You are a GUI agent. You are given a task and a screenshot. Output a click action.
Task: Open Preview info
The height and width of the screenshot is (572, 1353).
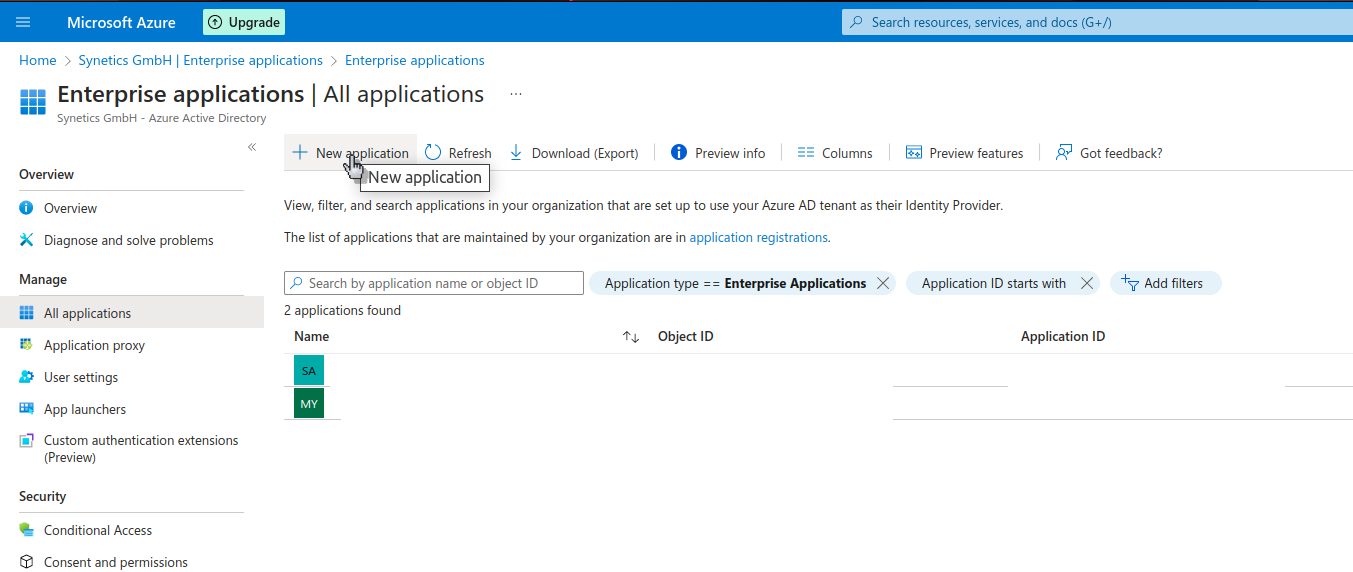pos(718,153)
